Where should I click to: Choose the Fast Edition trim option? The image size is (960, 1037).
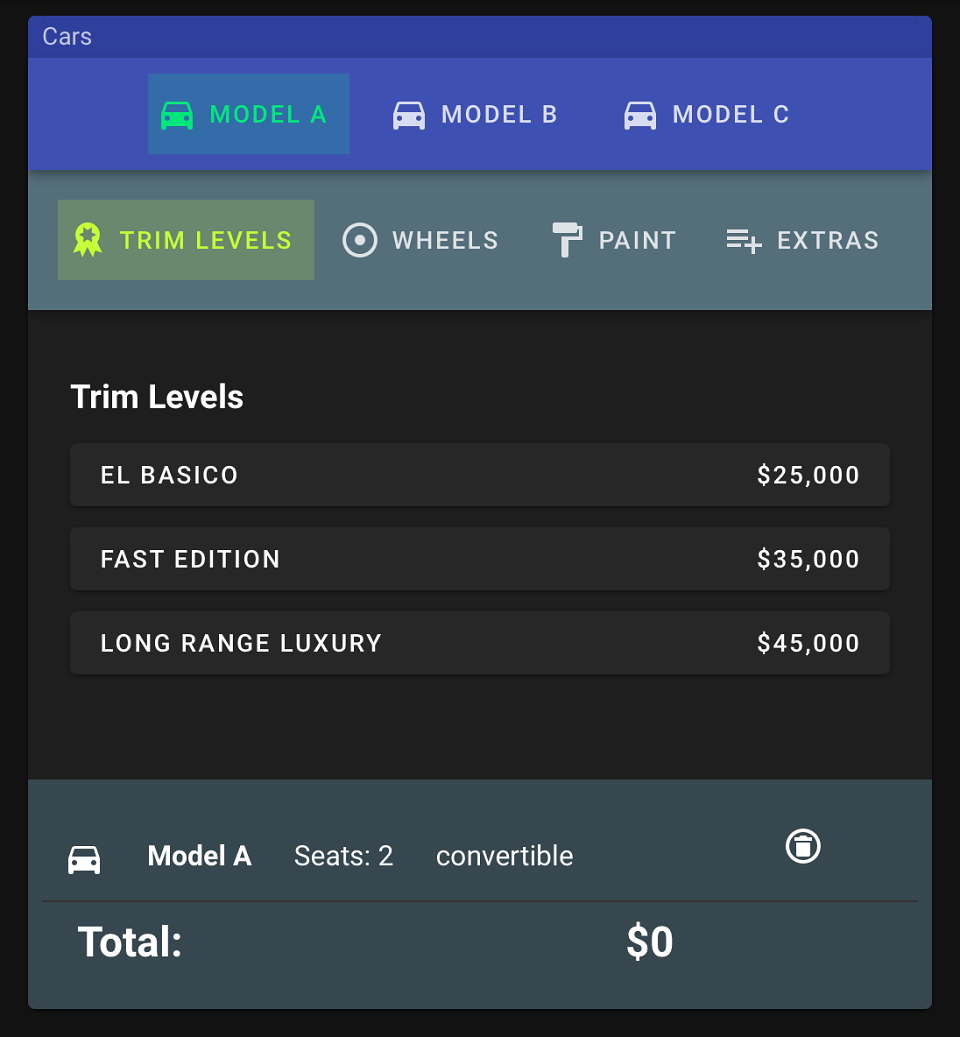[480, 559]
